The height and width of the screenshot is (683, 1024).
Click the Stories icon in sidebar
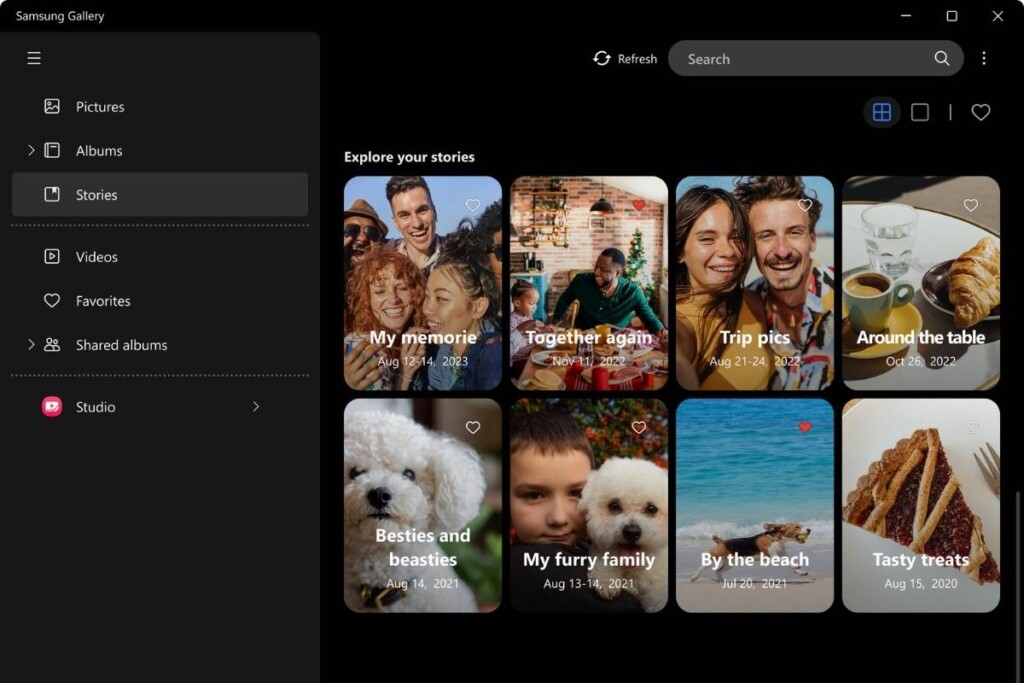point(52,194)
